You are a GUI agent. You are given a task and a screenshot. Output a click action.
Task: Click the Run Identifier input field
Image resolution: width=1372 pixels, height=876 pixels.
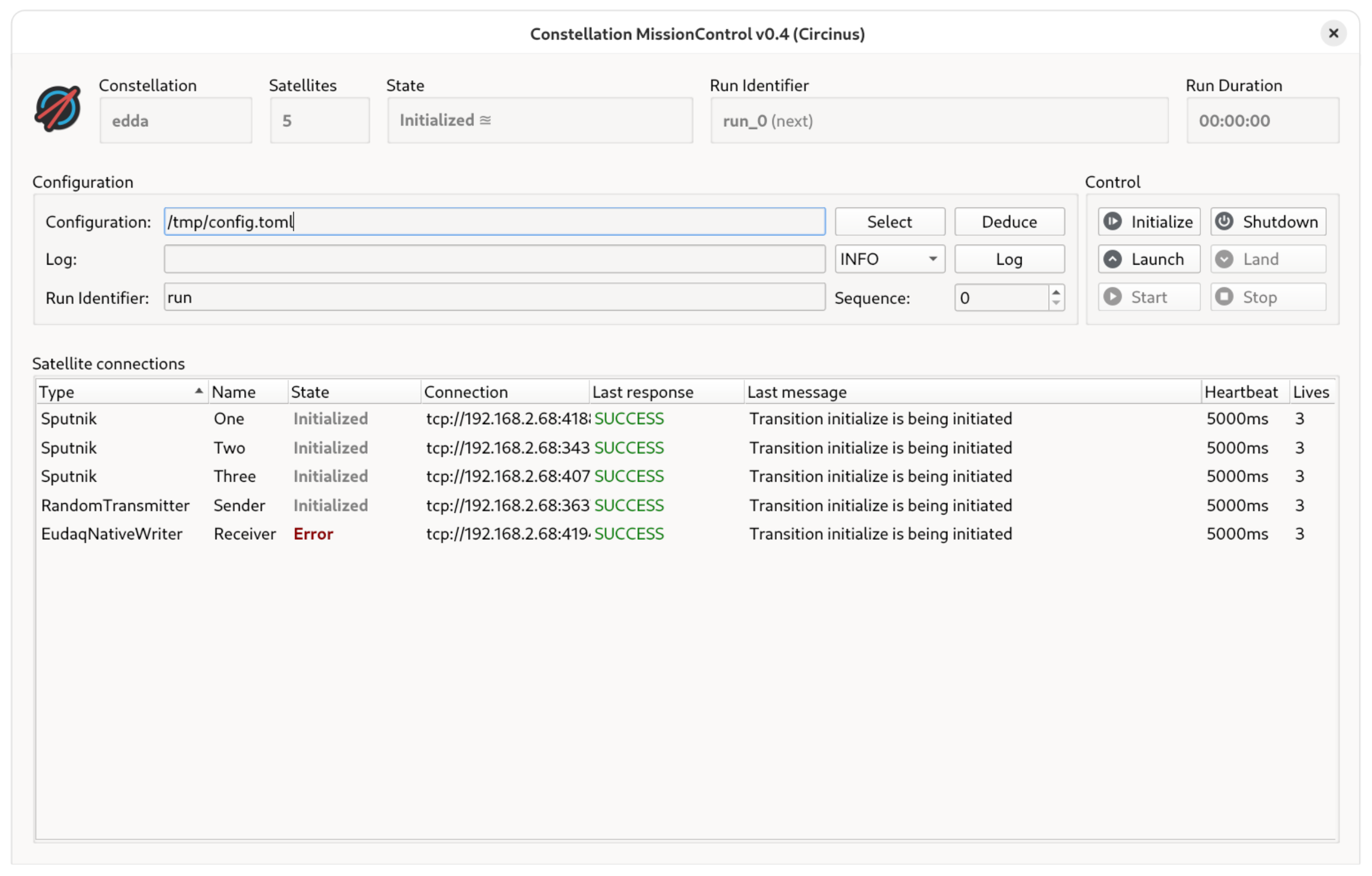coord(493,297)
